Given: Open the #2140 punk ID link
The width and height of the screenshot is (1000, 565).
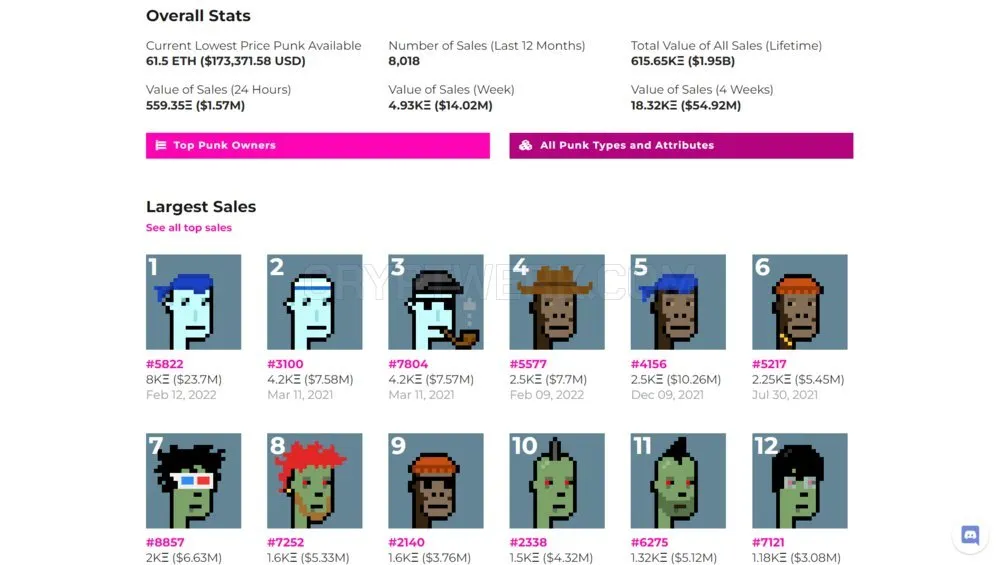Looking at the screenshot, I should 406,543.
